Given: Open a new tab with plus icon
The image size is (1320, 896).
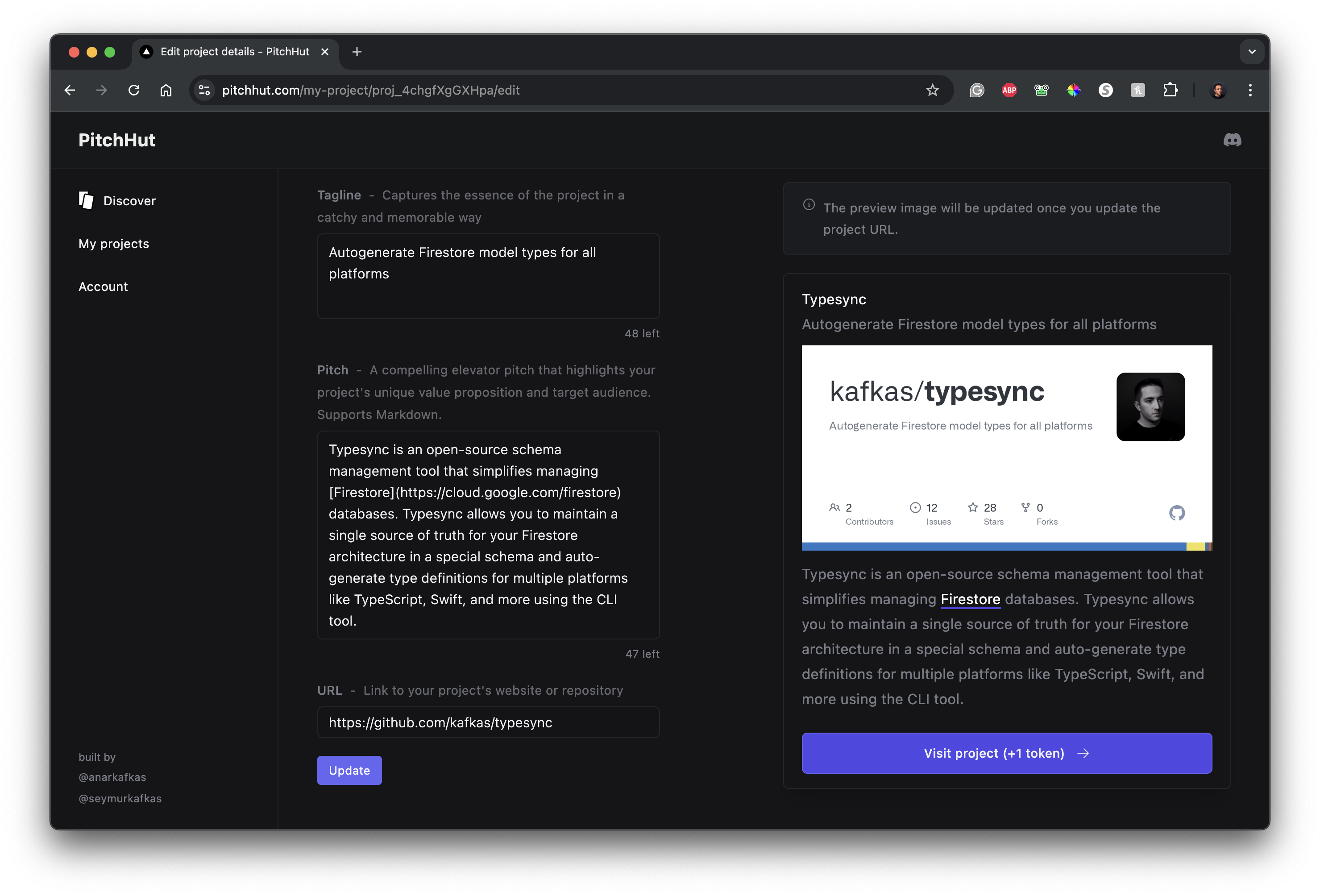Looking at the screenshot, I should [357, 52].
